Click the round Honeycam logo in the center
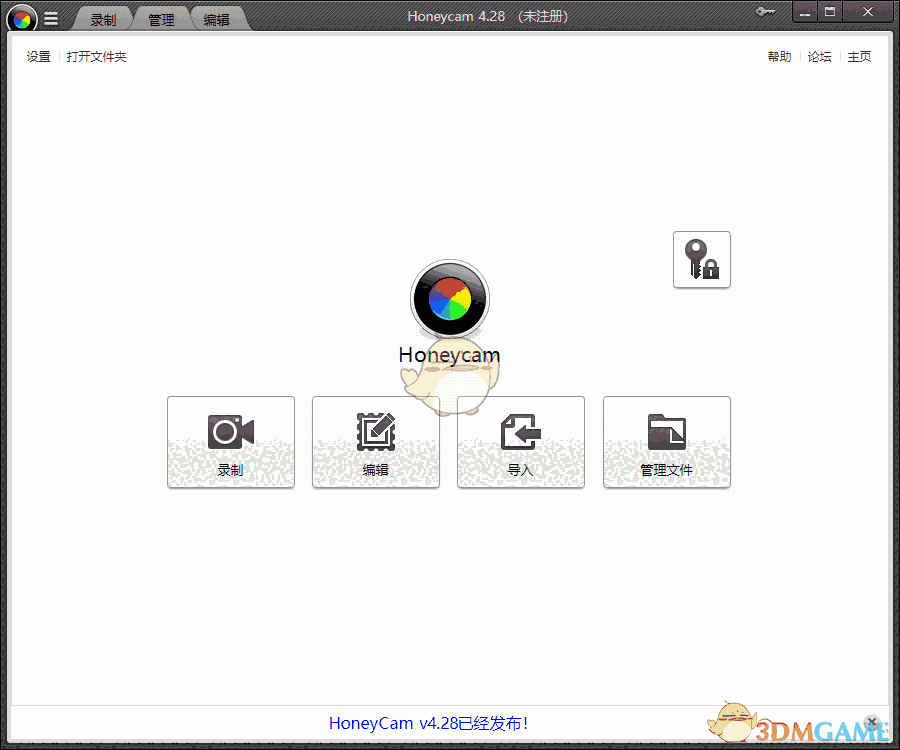Screen dimensions: 900x750 (x=450, y=297)
